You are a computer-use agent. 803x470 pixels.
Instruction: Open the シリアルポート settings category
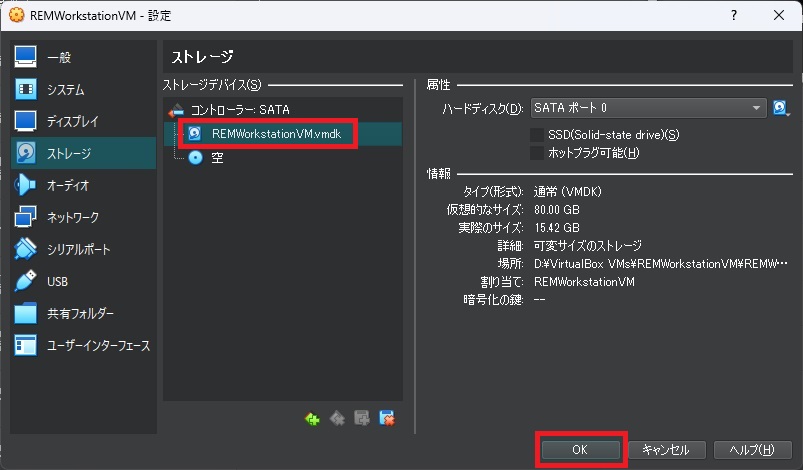(83, 249)
